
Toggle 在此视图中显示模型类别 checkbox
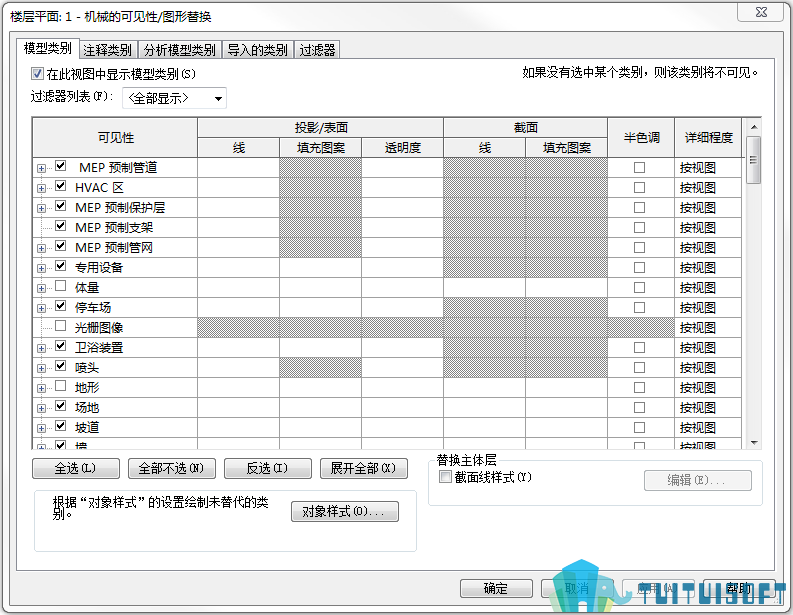pyautogui.click(x=37, y=74)
